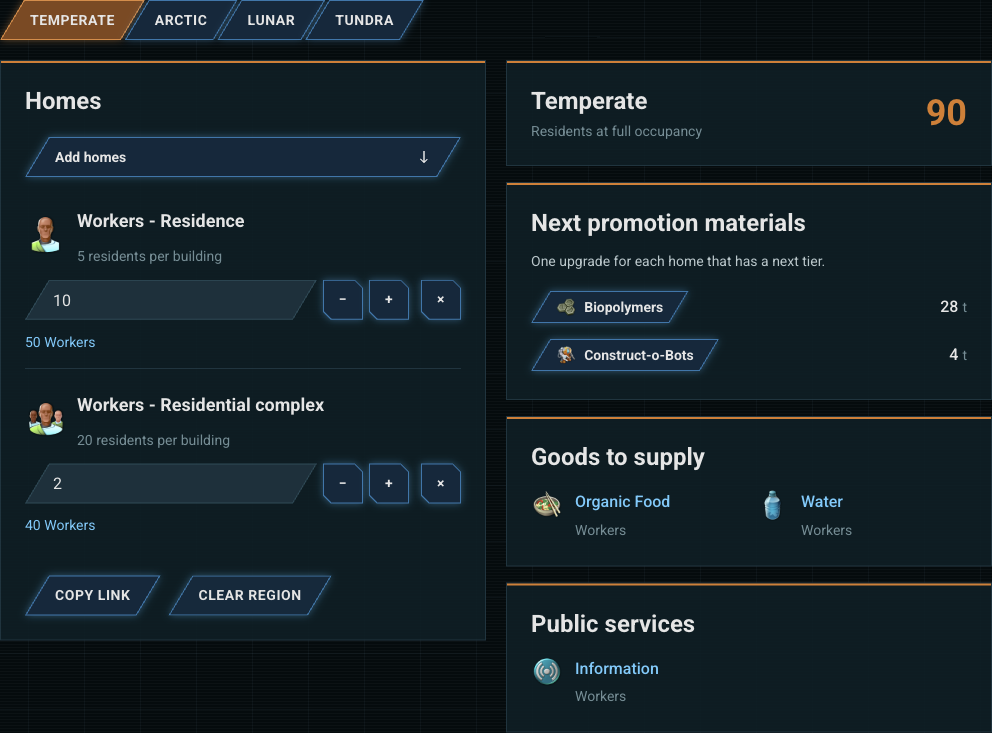The width and height of the screenshot is (992, 733).
Task: Click the Organic Food bowl icon
Action: click(547, 505)
